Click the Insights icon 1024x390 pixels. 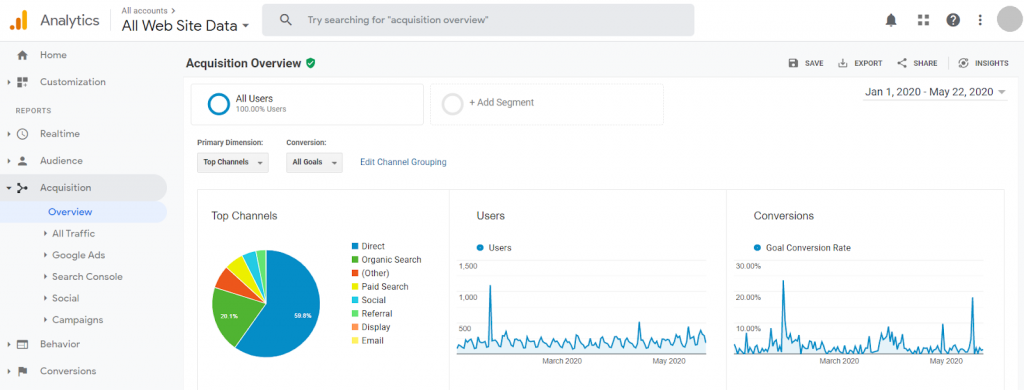click(963, 63)
